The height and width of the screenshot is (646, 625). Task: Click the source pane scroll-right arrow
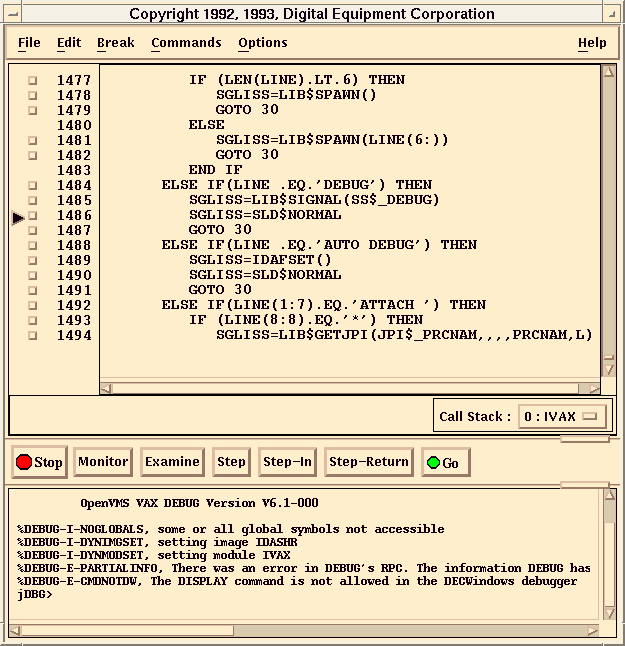tap(594, 388)
